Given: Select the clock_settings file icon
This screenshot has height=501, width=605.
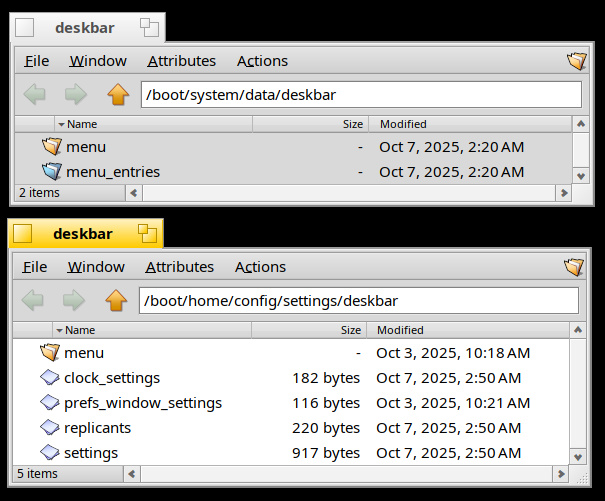Looking at the screenshot, I should (x=50, y=377).
